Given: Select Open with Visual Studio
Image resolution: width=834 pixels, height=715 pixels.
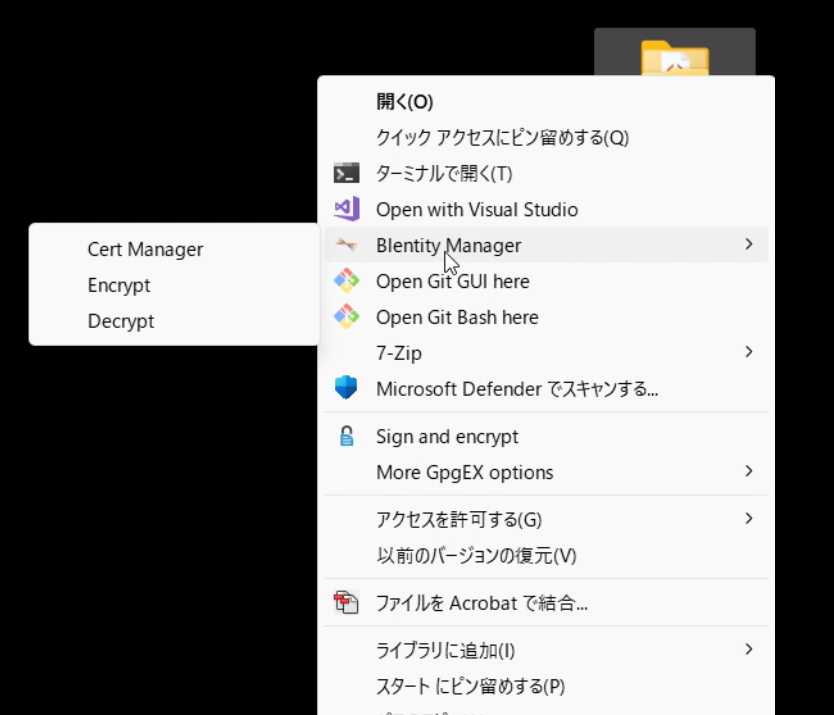Looking at the screenshot, I should coord(546,209).
